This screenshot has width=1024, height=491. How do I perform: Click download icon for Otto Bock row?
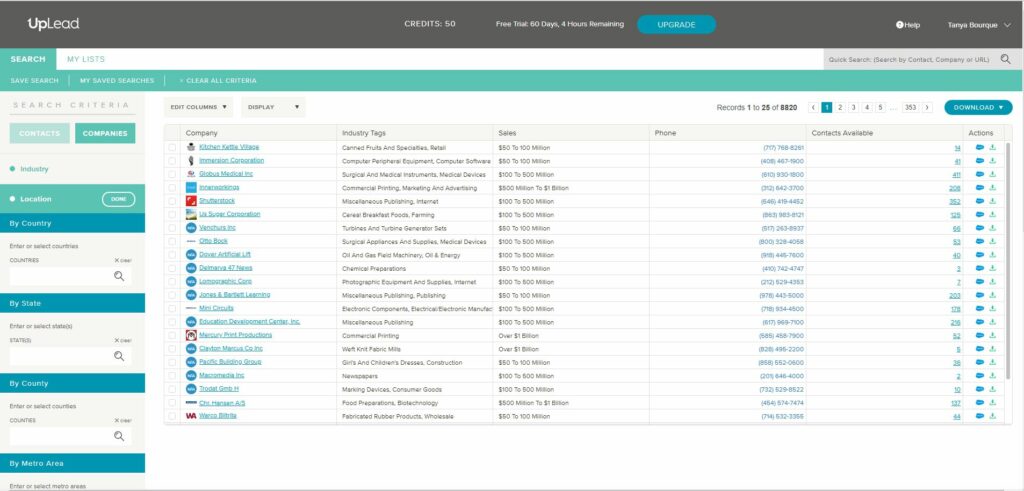(x=993, y=242)
